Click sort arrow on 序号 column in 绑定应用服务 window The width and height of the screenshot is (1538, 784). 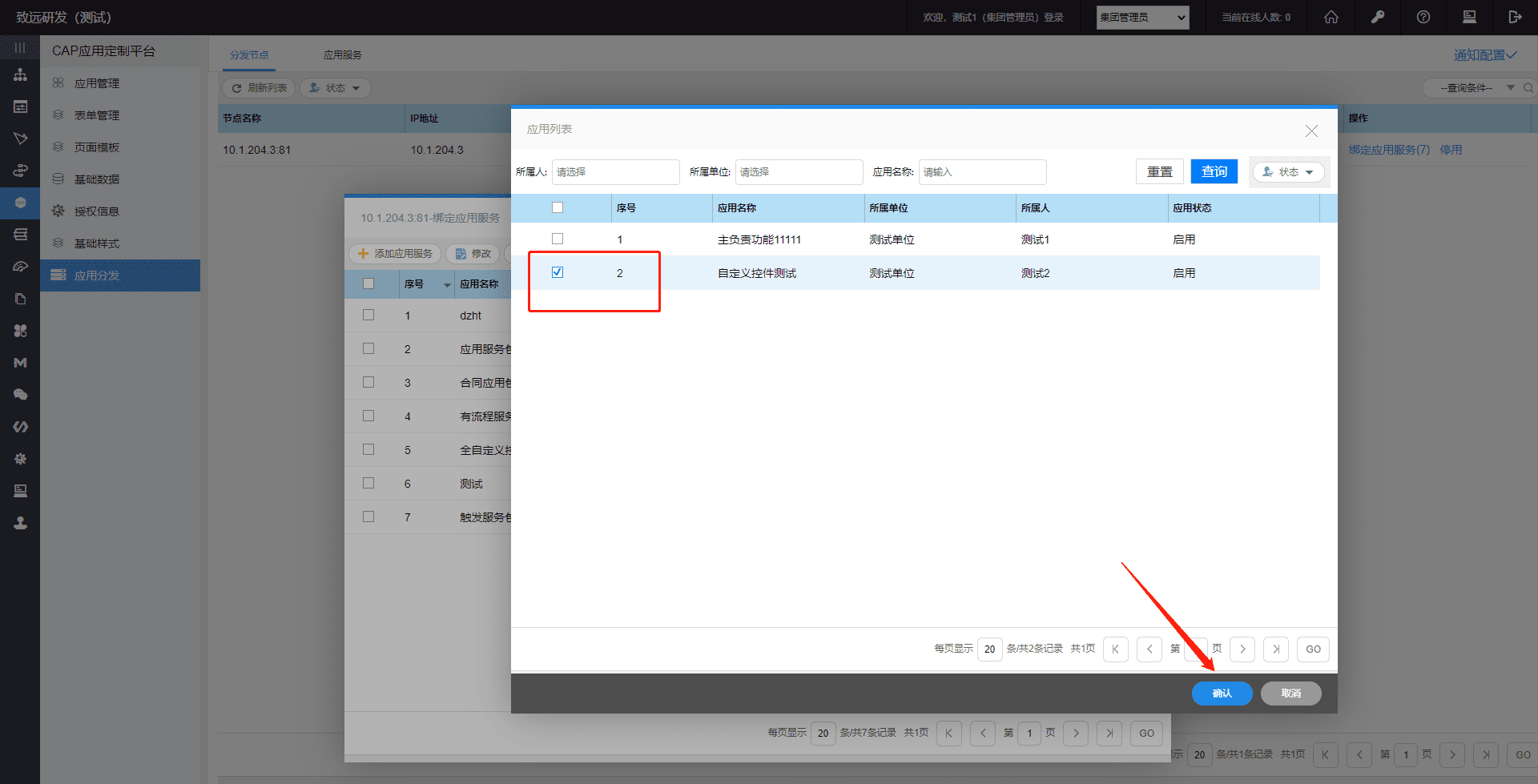(x=447, y=285)
